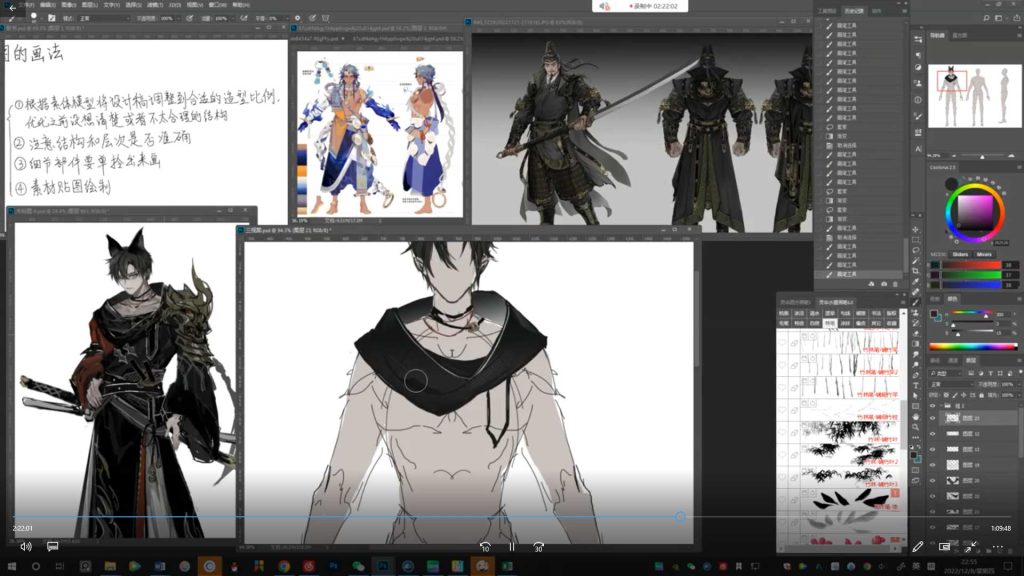This screenshot has width=1024, height=576.
Task: Skip forward 30 seconds in video
Action: pos(538,547)
